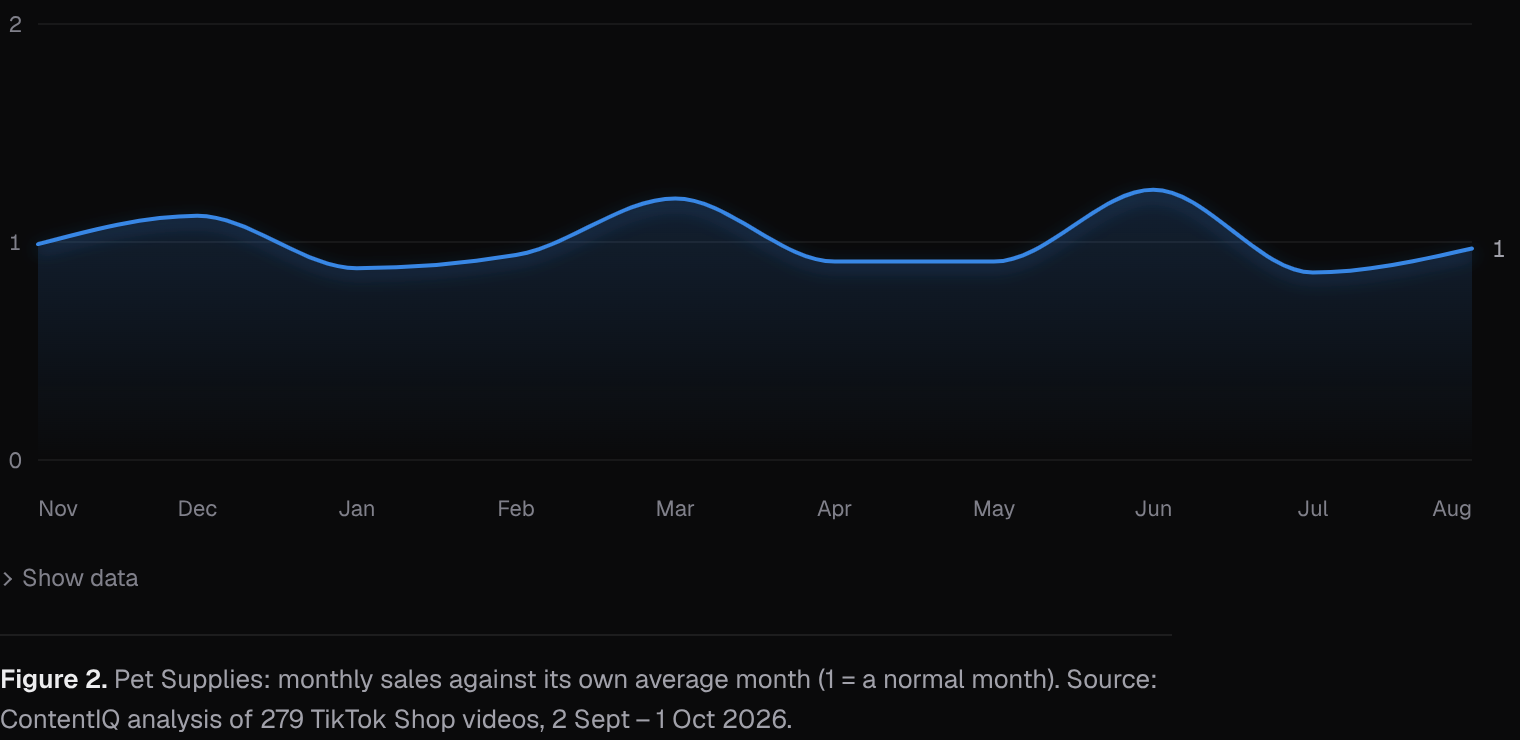Expand the Show data section
Image resolution: width=1520 pixels, height=740 pixels.
70,578
